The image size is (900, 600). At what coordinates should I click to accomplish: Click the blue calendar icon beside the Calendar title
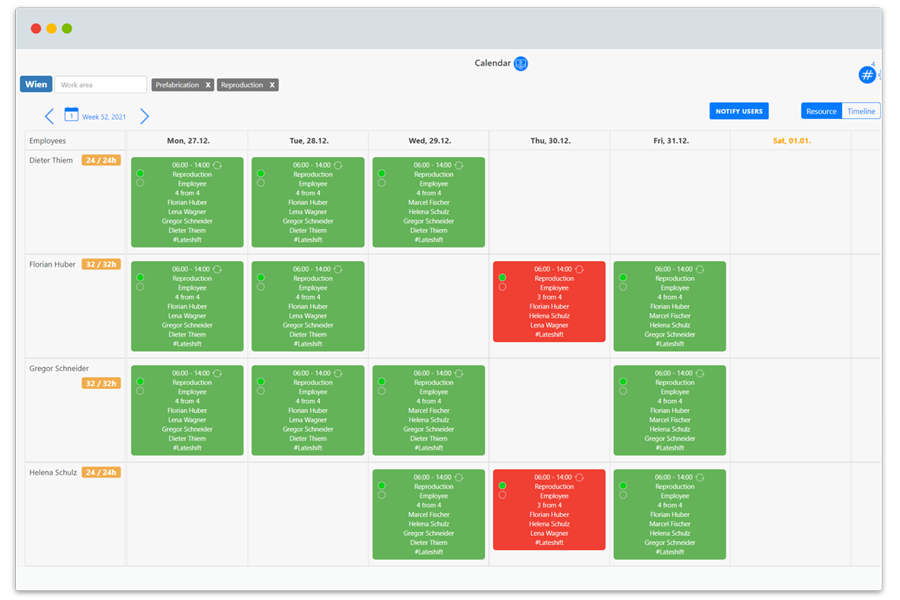pos(518,62)
